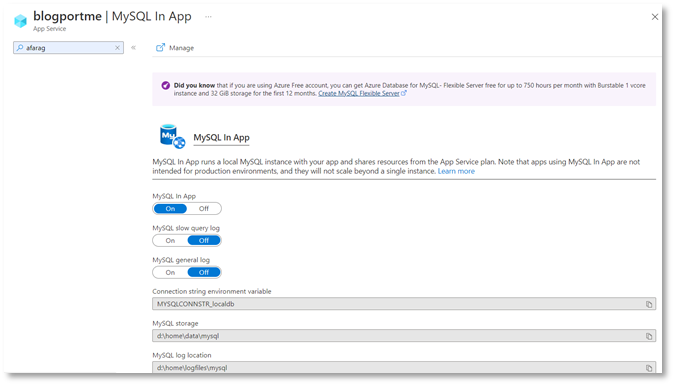Open the Create MySQL Flexible Server link

coord(359,93)
